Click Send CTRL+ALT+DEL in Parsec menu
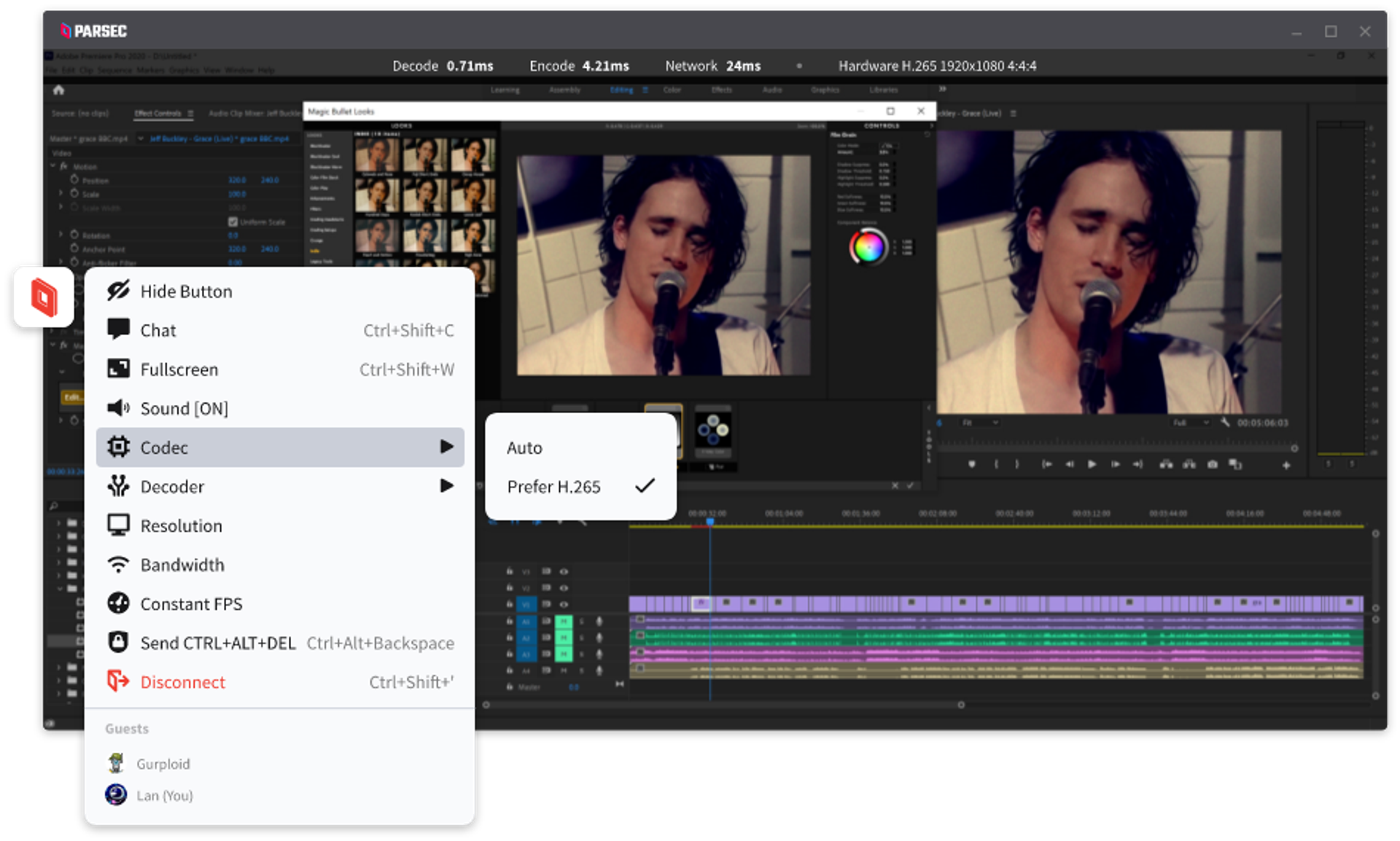1400x841 pixels. coord(280,643)
